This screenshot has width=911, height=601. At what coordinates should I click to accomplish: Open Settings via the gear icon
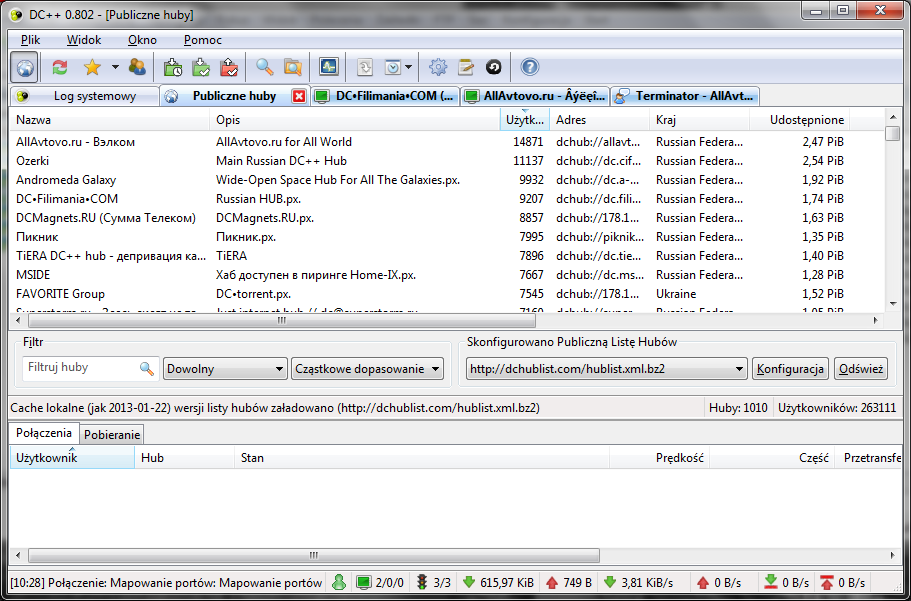point(437,67)
